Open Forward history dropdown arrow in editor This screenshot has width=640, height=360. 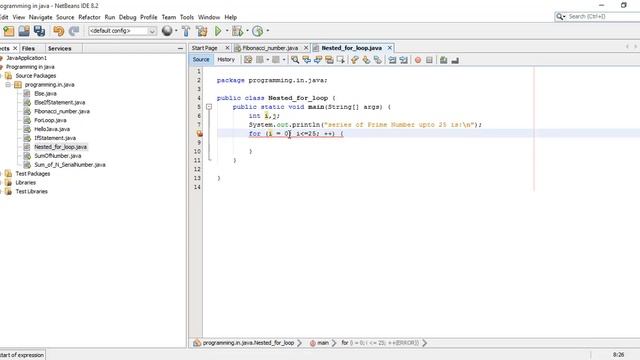tap(284, 60)
